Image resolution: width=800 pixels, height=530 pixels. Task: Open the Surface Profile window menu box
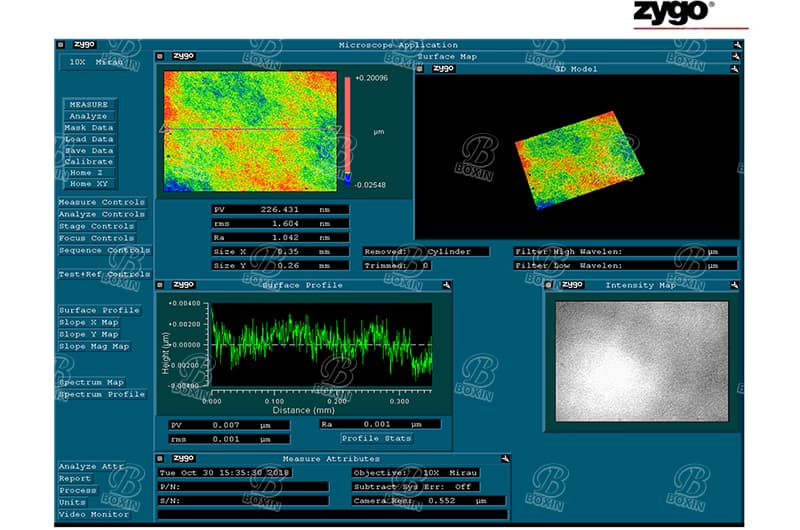pyautogui.click(x=161, y=285)
